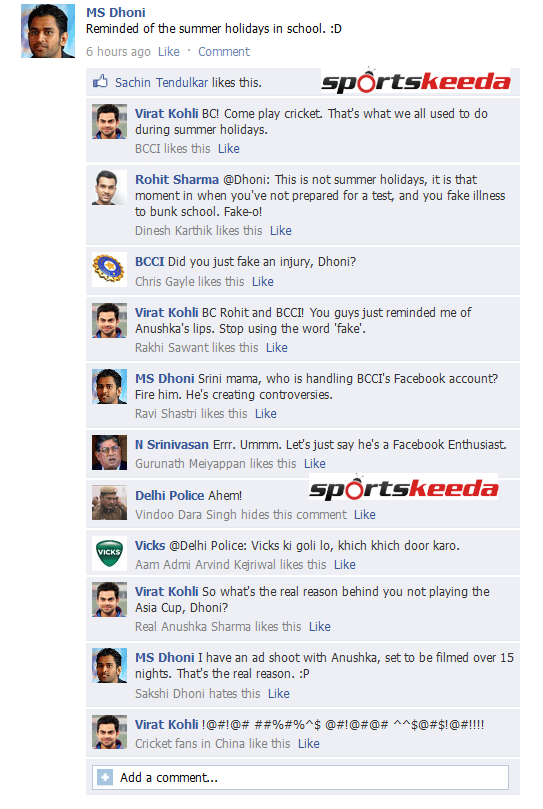The image size is (543, 809).
Task: Open MS Dhoni profile name at top
Action: pos(116,12)
